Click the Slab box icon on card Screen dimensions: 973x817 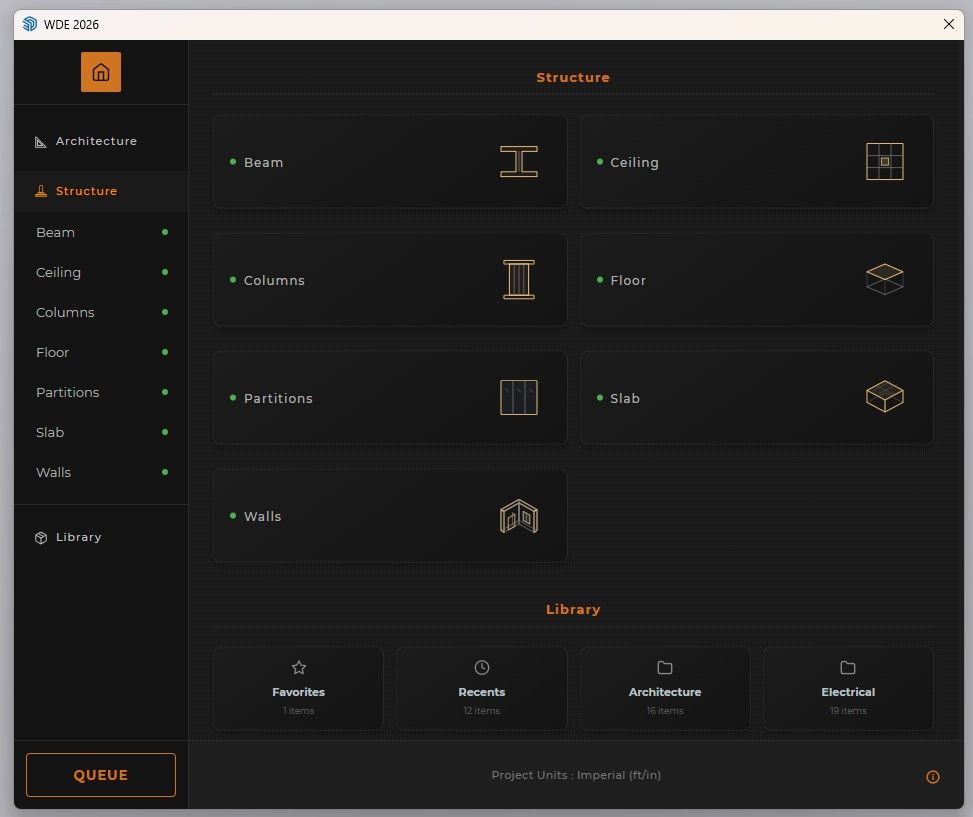pyautogui.click(x=884, y=396)
